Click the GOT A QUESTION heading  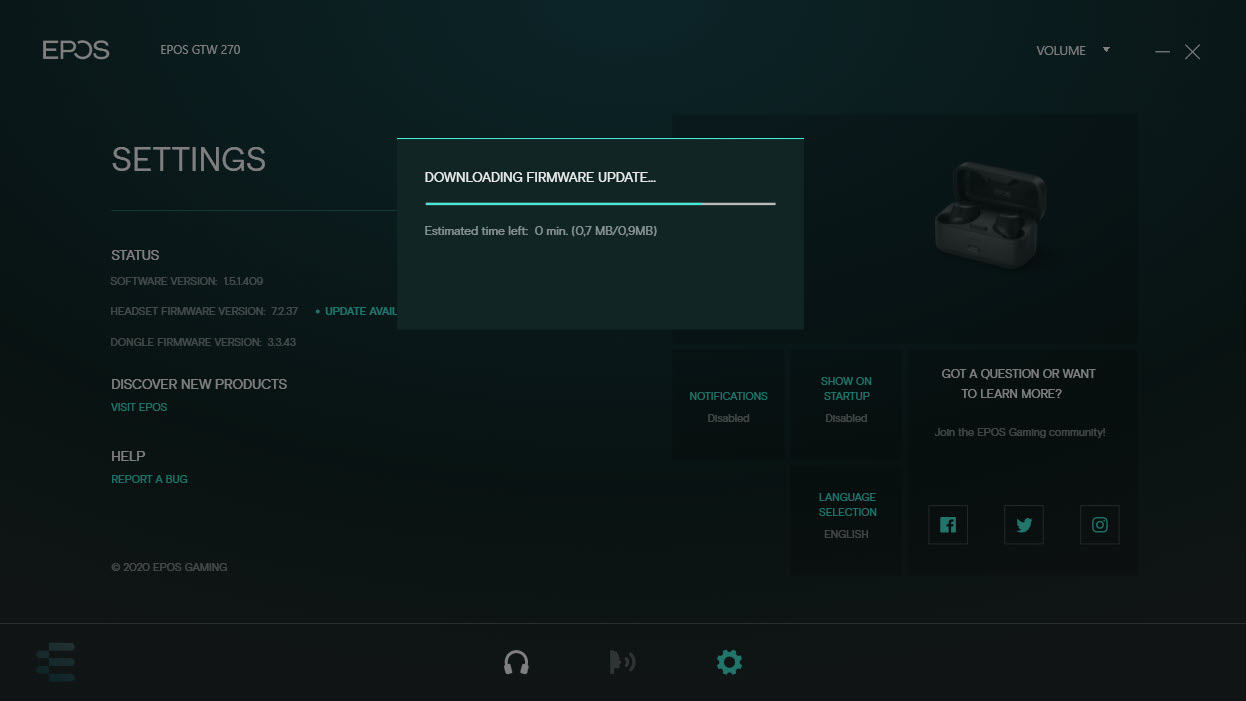tap(1019, 383)
